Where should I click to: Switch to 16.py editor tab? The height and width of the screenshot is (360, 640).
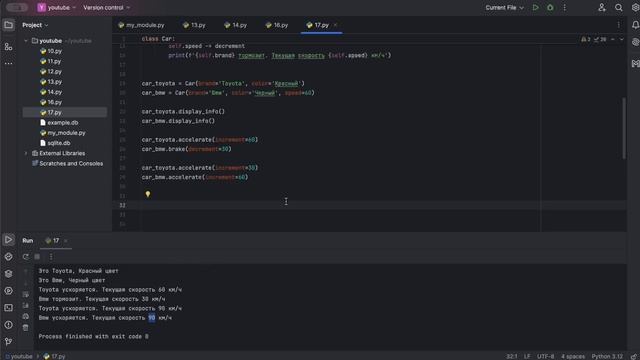click(x=277, y=25)
